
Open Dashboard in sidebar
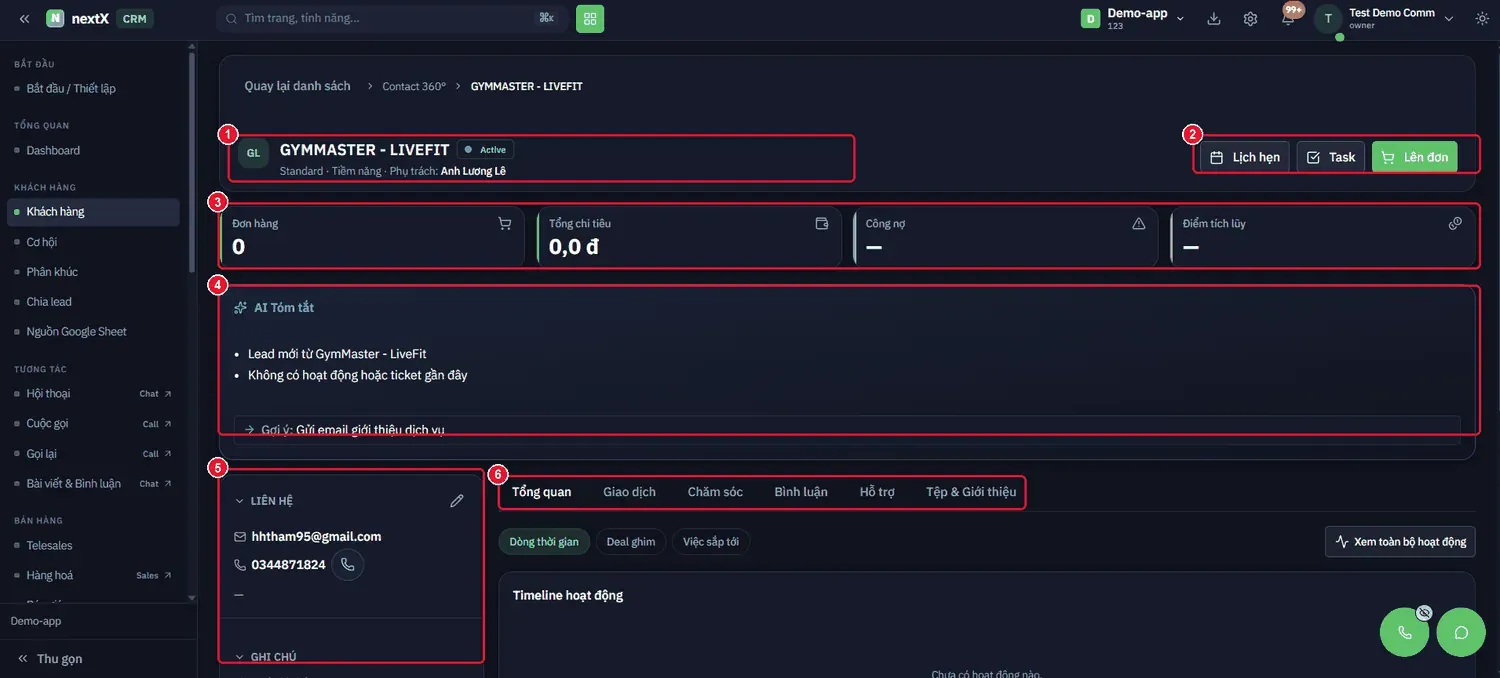pyautogui.click(x=53, y=151)
